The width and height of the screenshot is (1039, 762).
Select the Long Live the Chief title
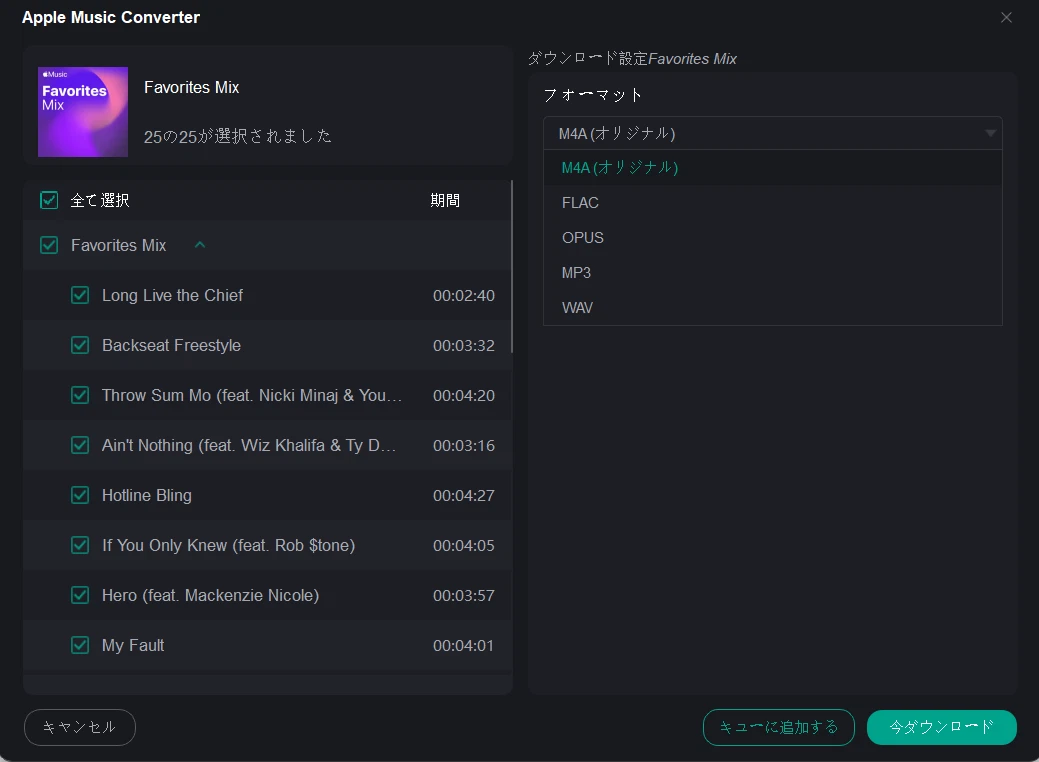coord(172,296)
